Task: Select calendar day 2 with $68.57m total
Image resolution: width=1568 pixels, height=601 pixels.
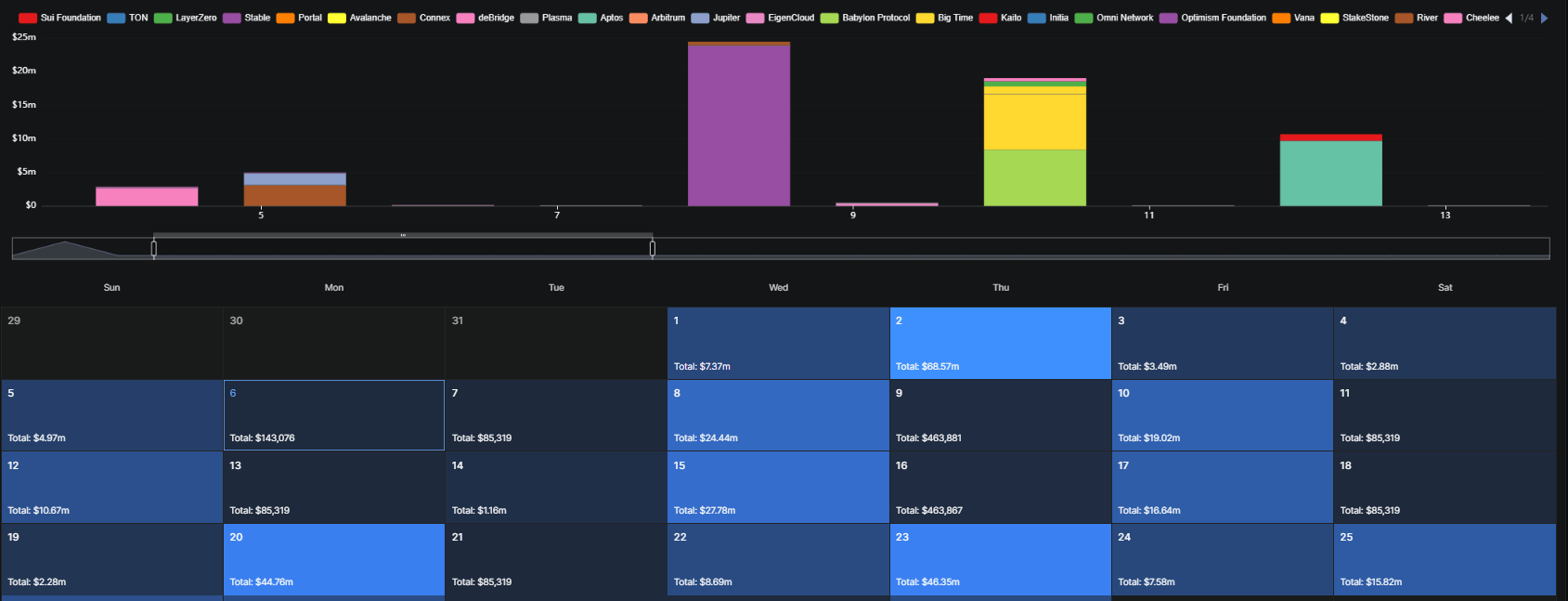Action: pyautogui.click(x=1000, y=343)
